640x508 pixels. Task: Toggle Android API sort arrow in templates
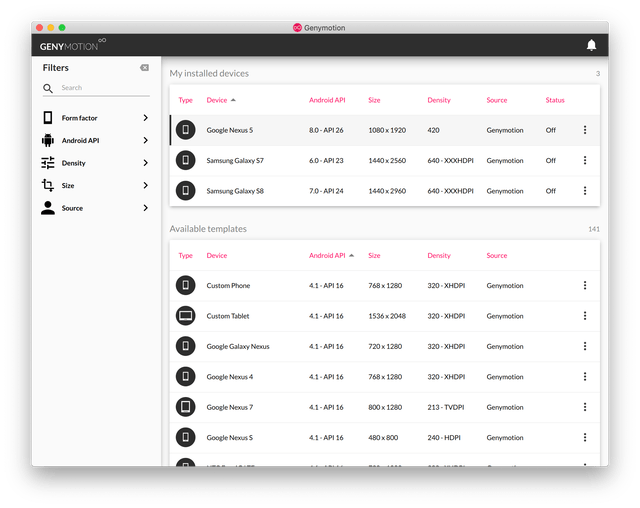pos(351,255)
